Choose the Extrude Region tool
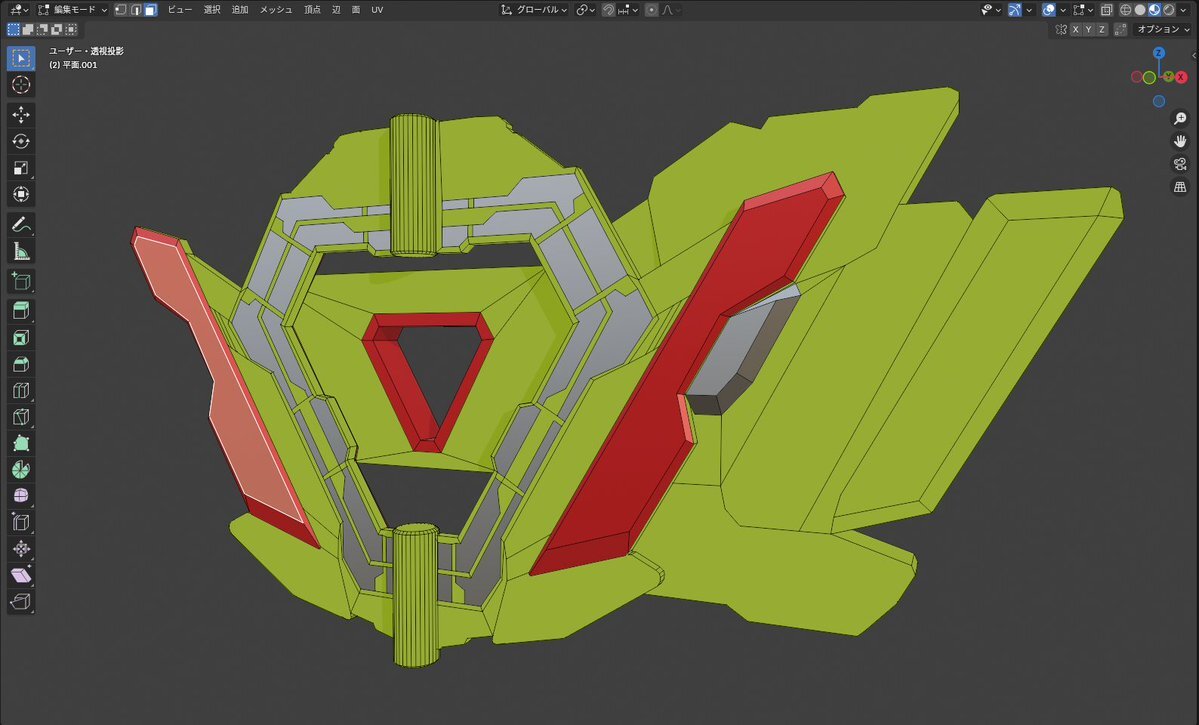1199x725 pixels. pyautogui.click(x=21, y=311)
